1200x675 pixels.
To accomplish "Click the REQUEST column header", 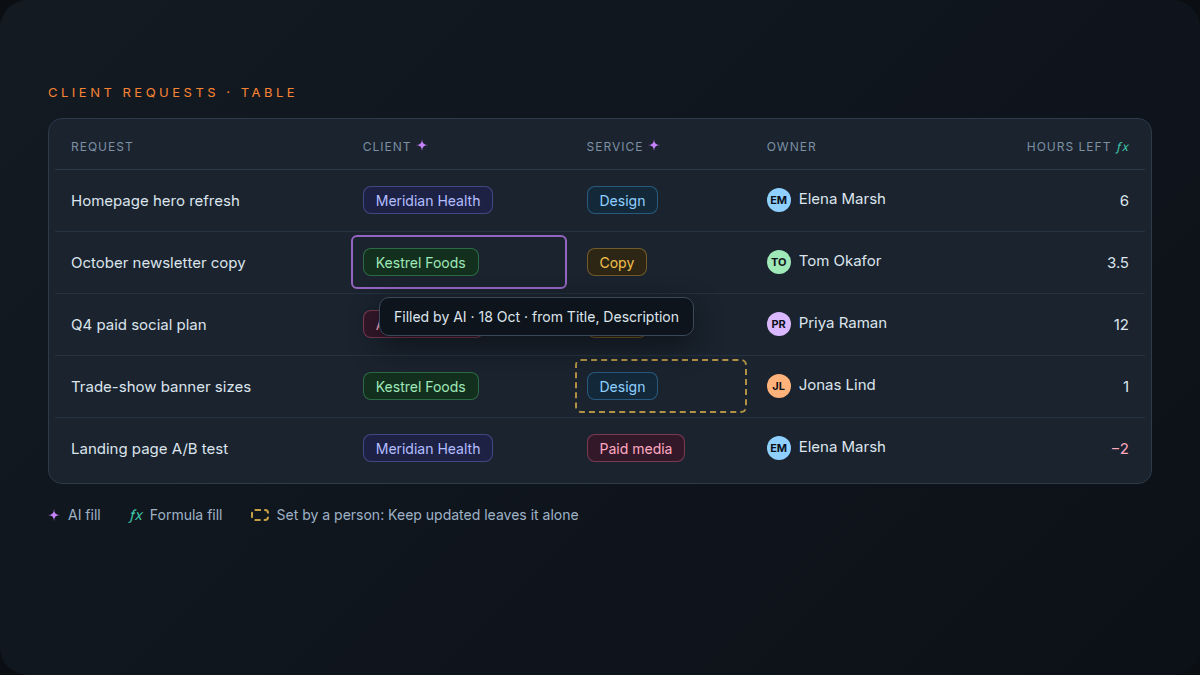I will coord(102,147).
